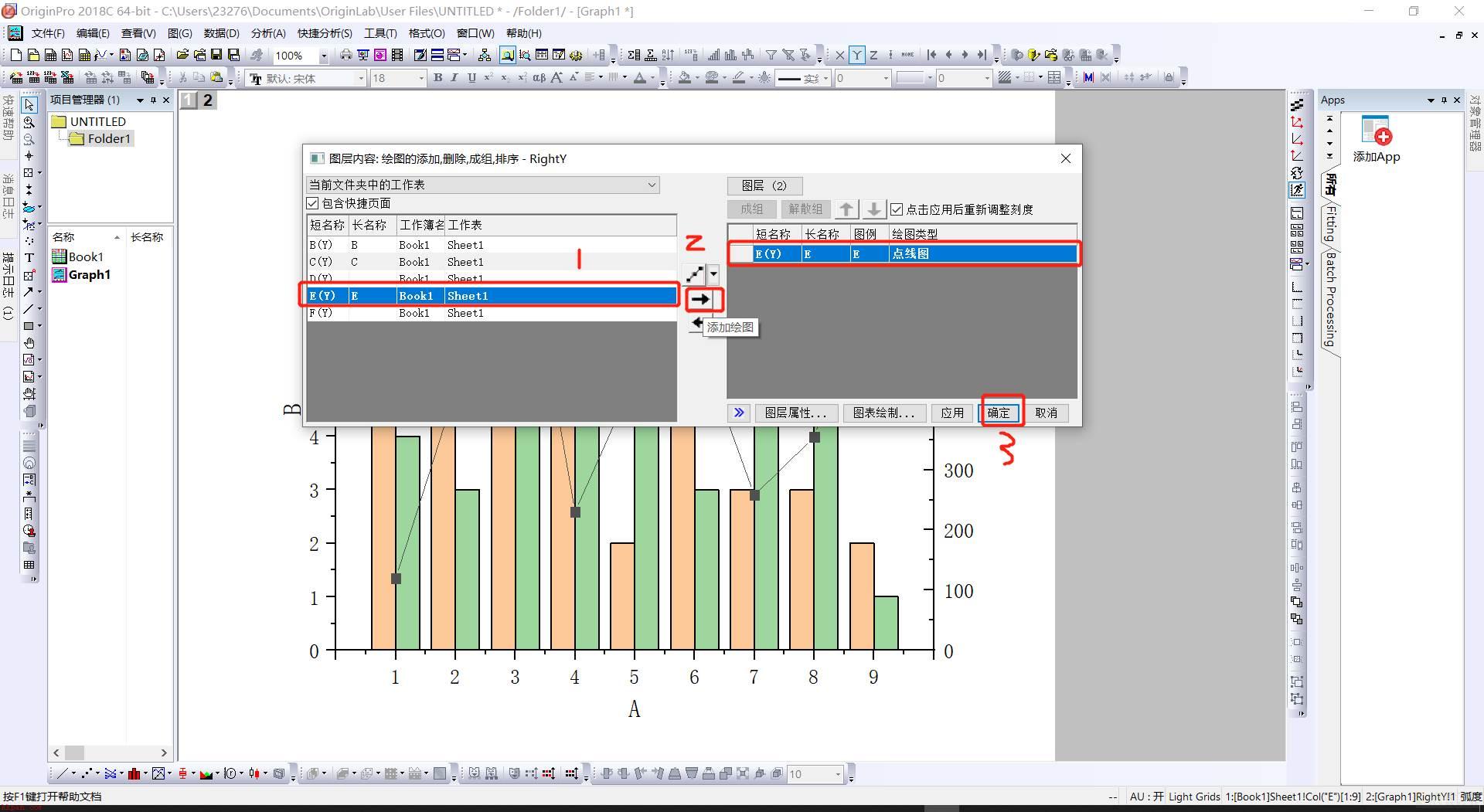Select the F(Y) row in worksheet list

(492, 313)
